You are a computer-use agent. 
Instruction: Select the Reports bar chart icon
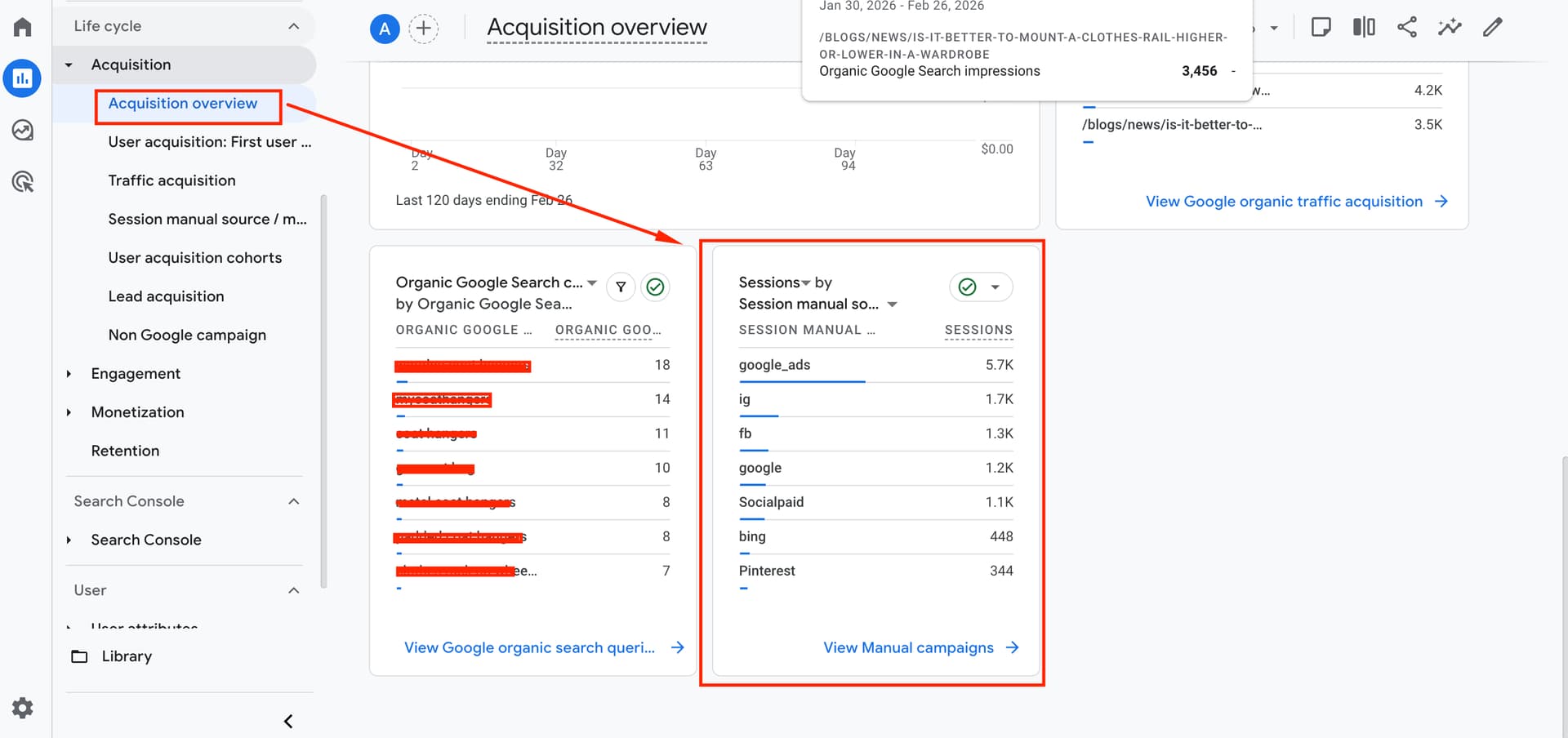point(22,78)
